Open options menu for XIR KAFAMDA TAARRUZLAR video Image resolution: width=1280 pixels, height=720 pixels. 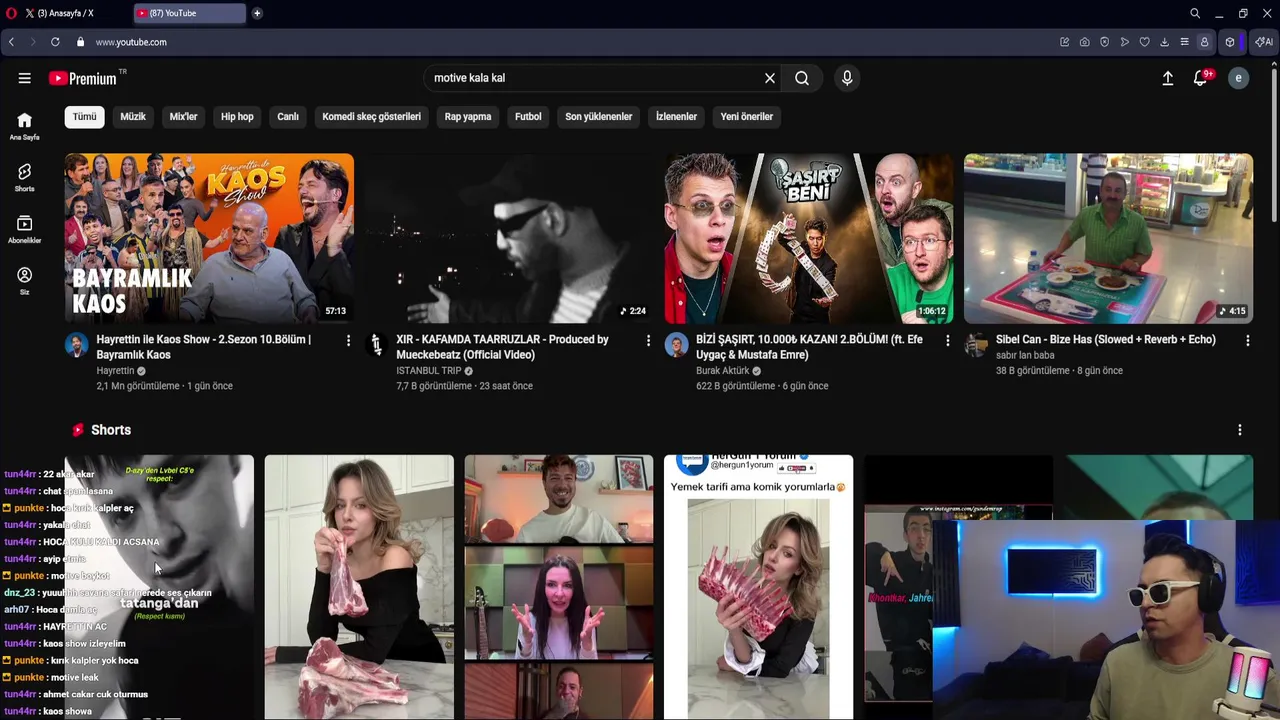coord(648,341)
